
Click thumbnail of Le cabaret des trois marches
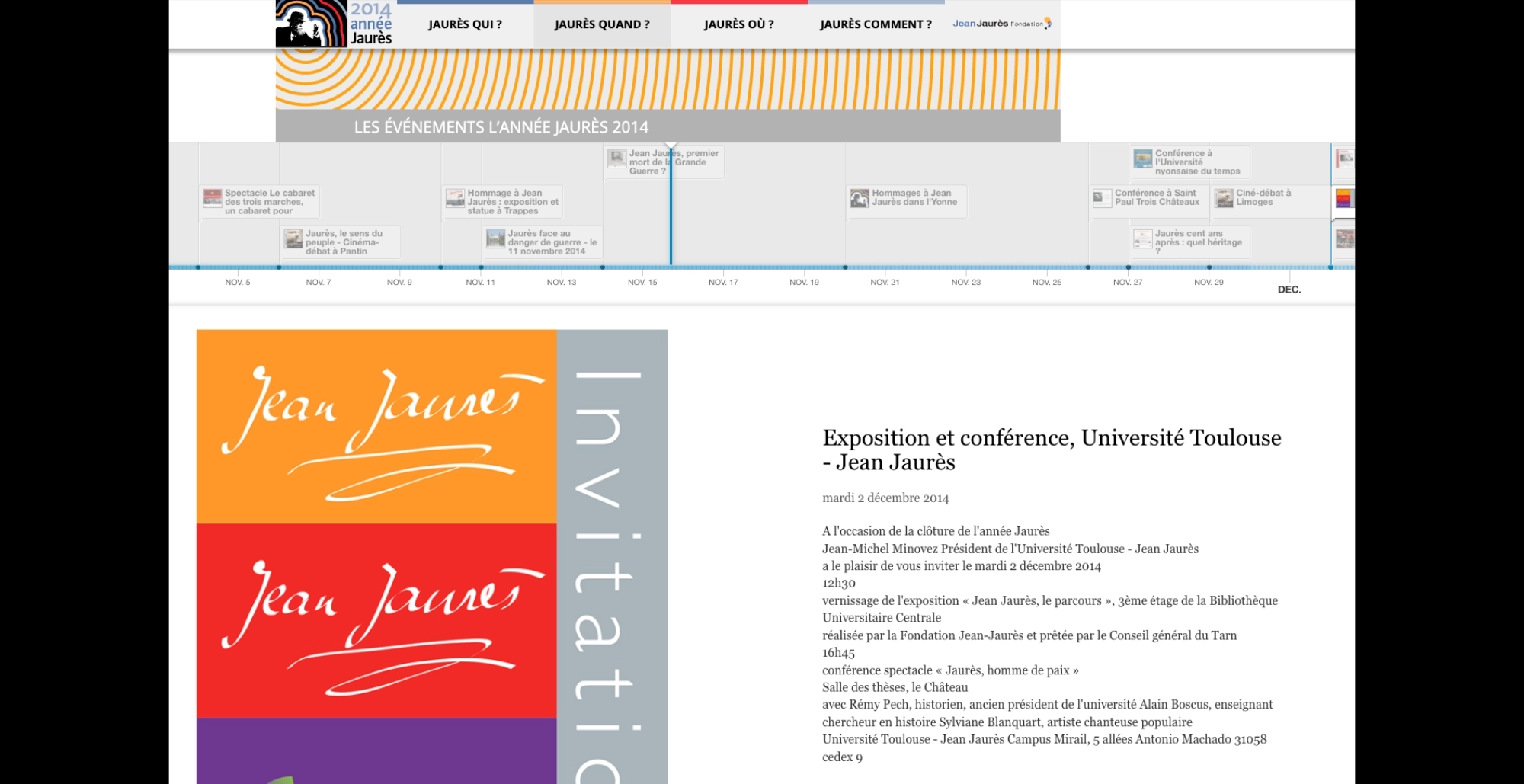click(x=212, y=198)
